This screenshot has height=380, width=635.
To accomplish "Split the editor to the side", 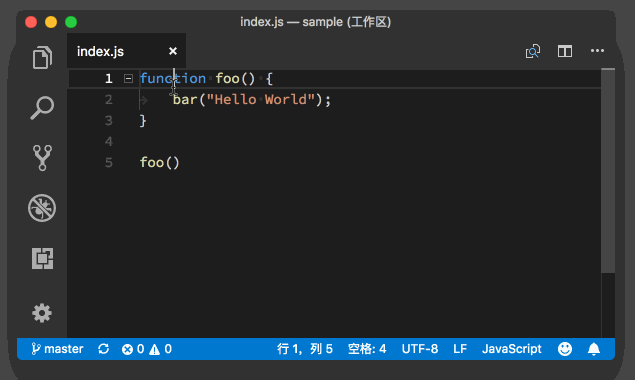I will pos(565,51).
